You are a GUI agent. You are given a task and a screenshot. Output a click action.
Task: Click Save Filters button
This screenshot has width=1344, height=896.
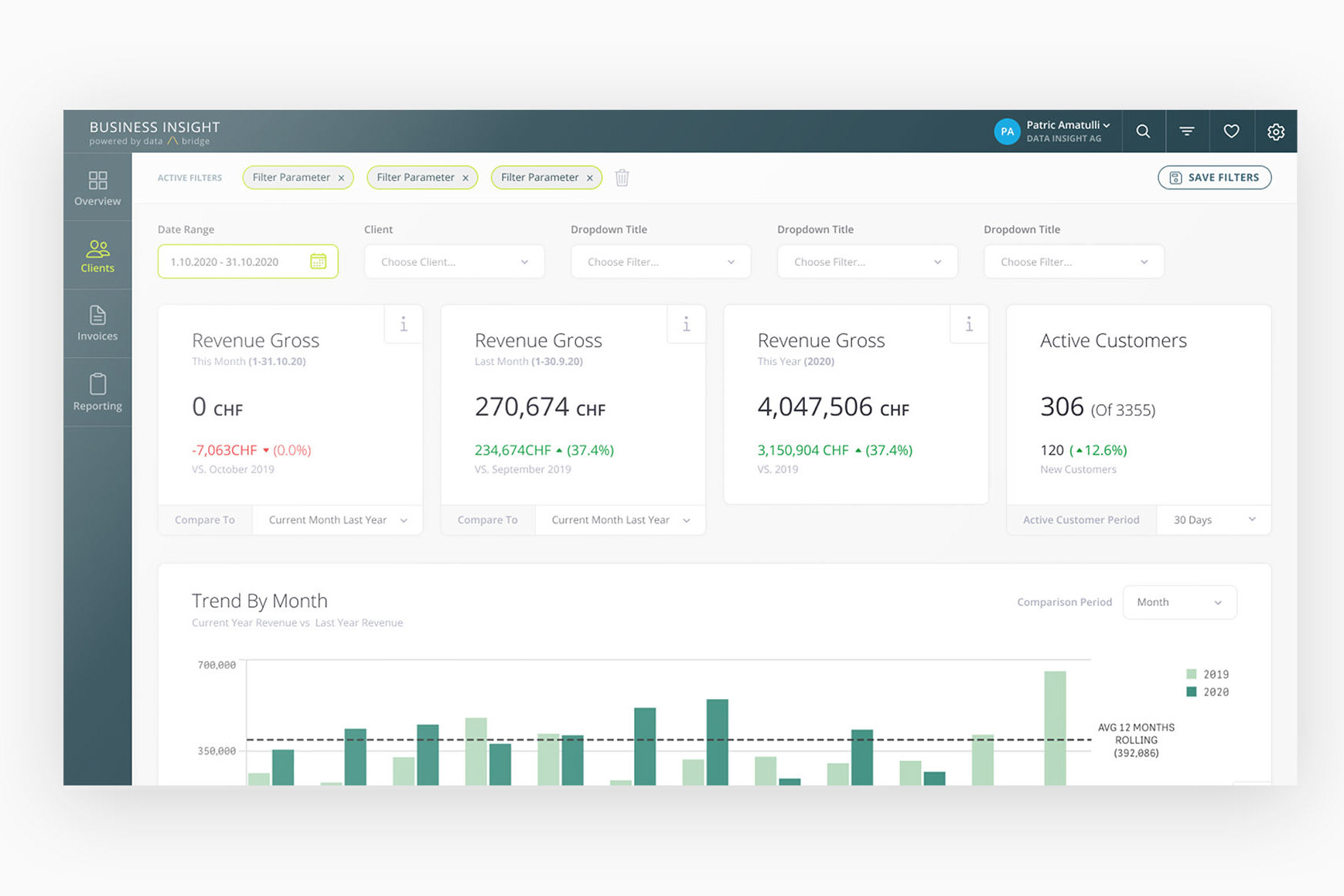tap(1214, 177)
